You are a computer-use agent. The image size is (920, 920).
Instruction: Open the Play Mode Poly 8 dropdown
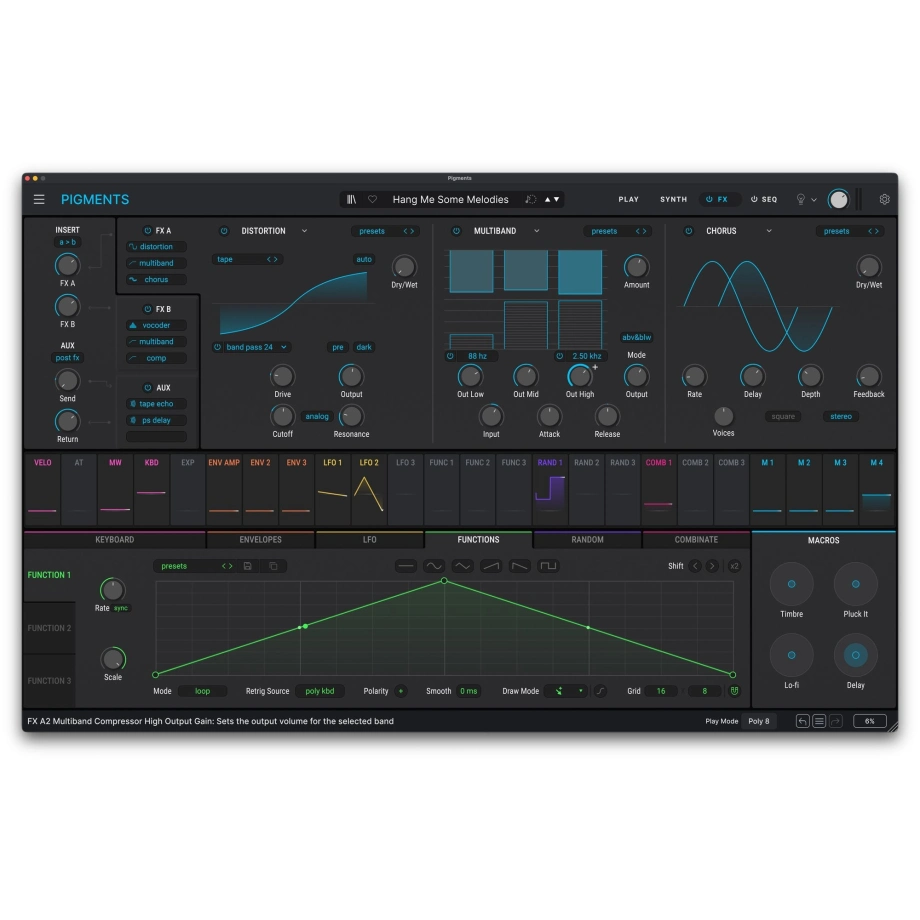(759, 721)
